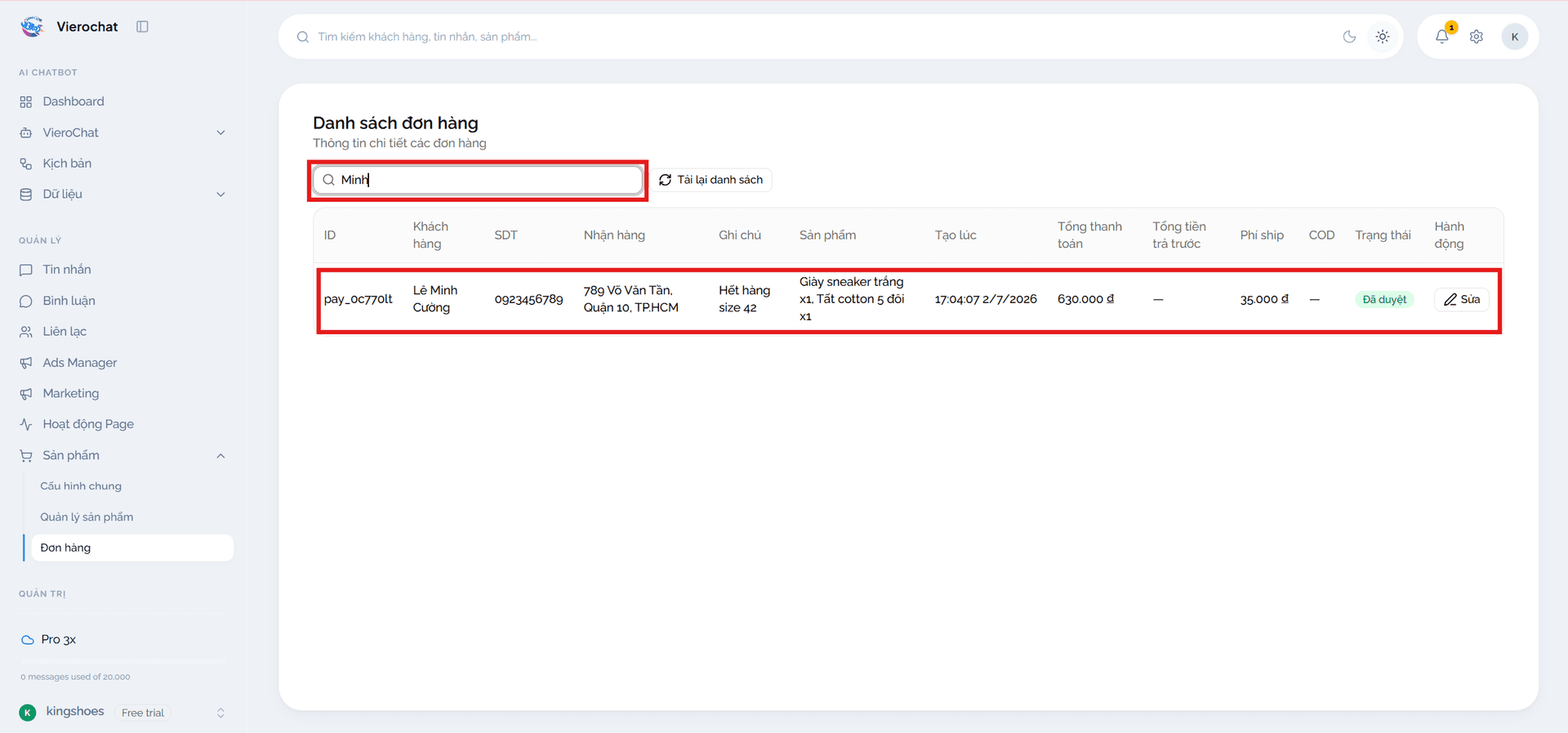Expand the Dữ liệu submenu chevron
The height and width of the screenshot is (733, 1568).
click(220, 194)
